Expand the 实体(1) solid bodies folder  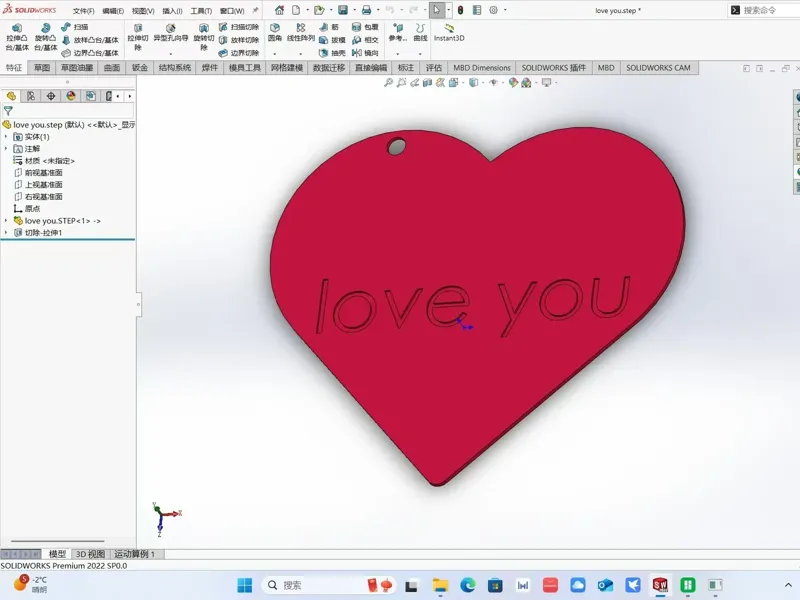(x=6, y=137)
